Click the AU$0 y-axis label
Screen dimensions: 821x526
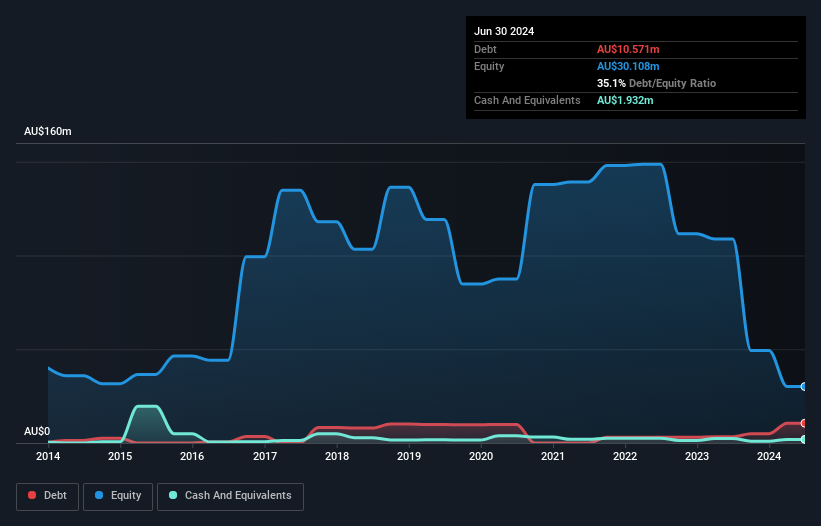click(x=37, y=431)
